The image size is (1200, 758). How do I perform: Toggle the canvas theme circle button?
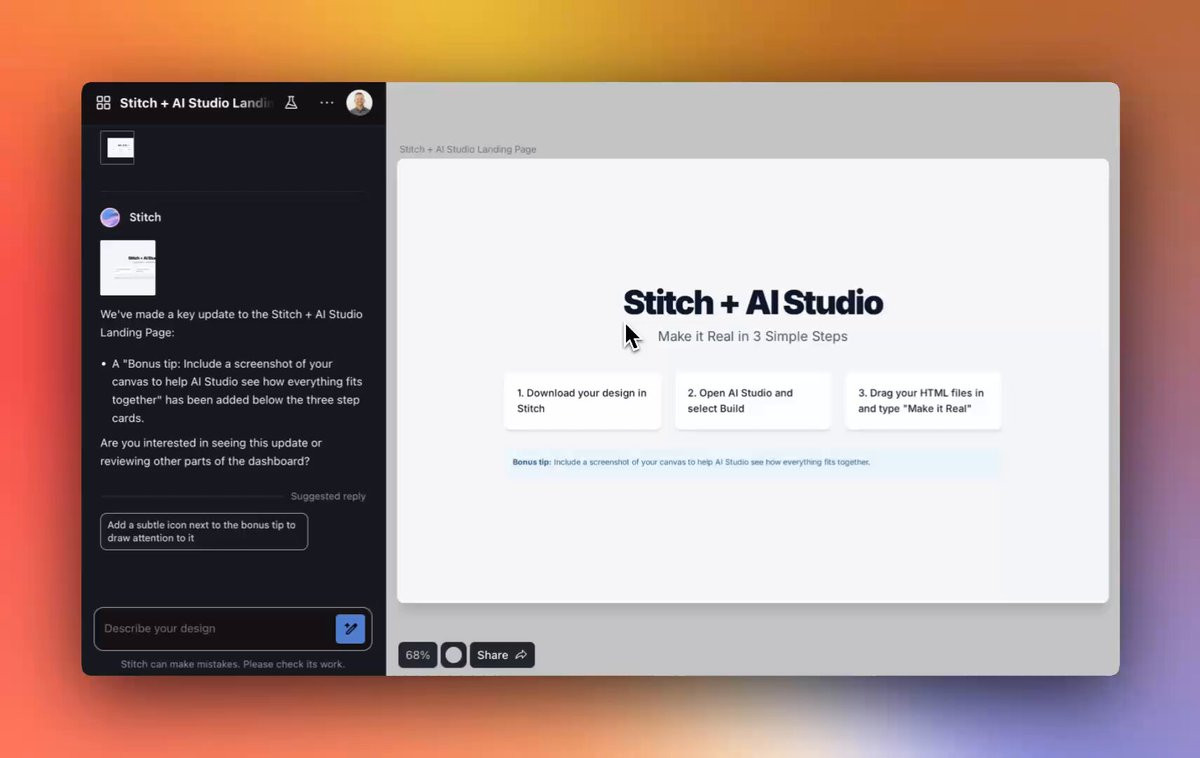[454, 655]
